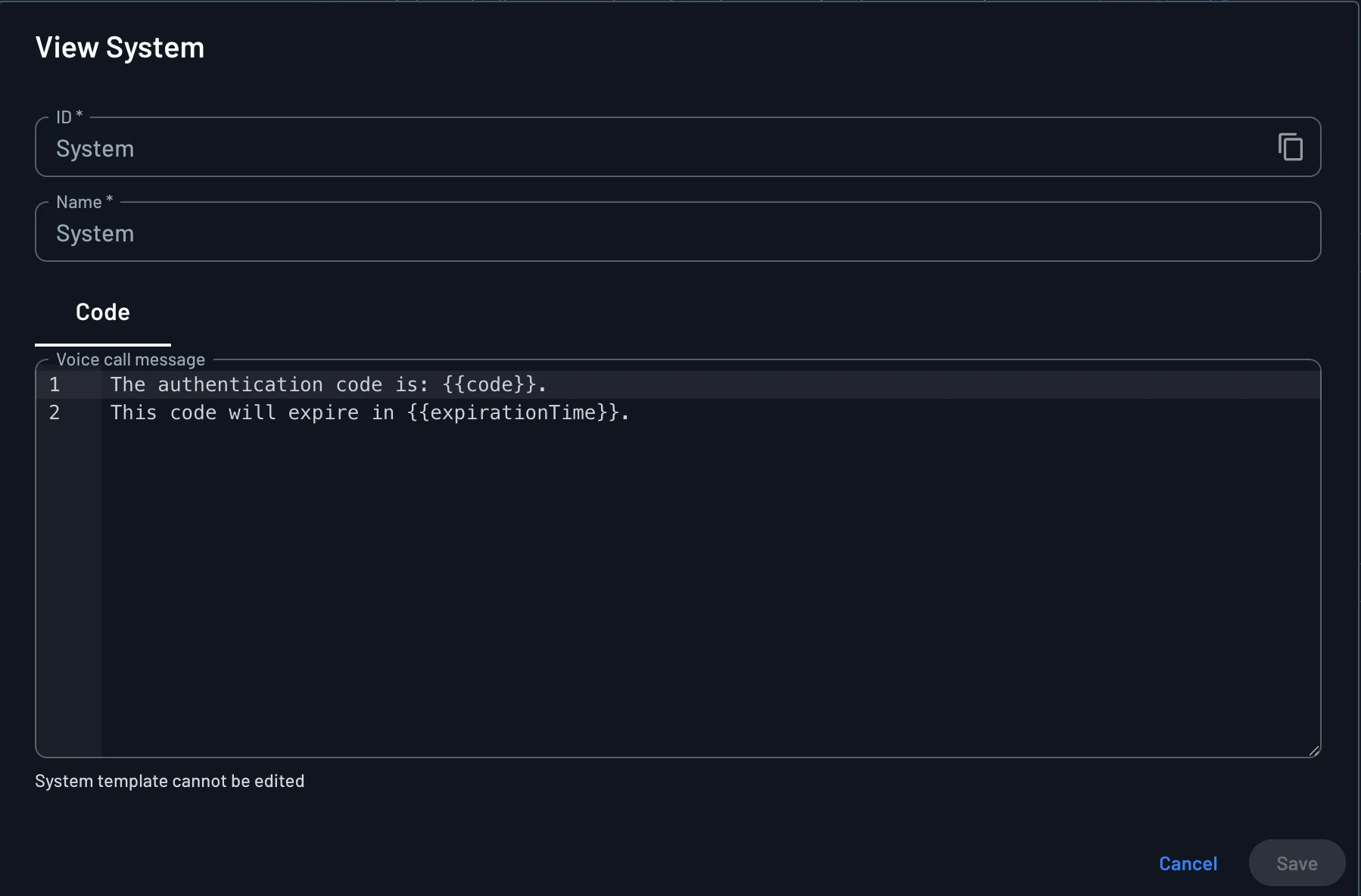Switch to the Code tab
The image size is (1361, 896).
[103, 313]
